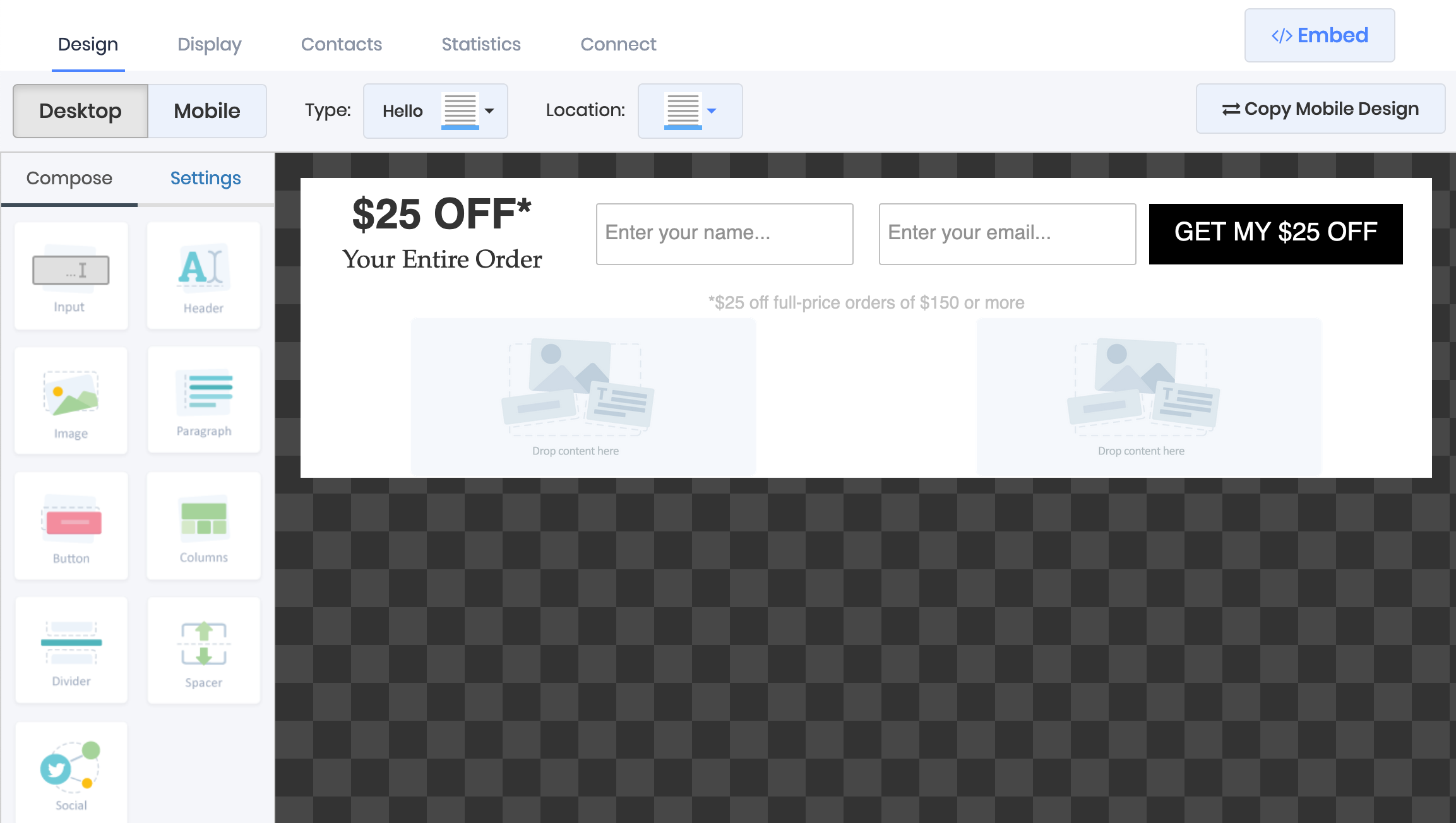1456x823 pixels.
Task: Click the Embed button
Action: [x=1319, y=35]
